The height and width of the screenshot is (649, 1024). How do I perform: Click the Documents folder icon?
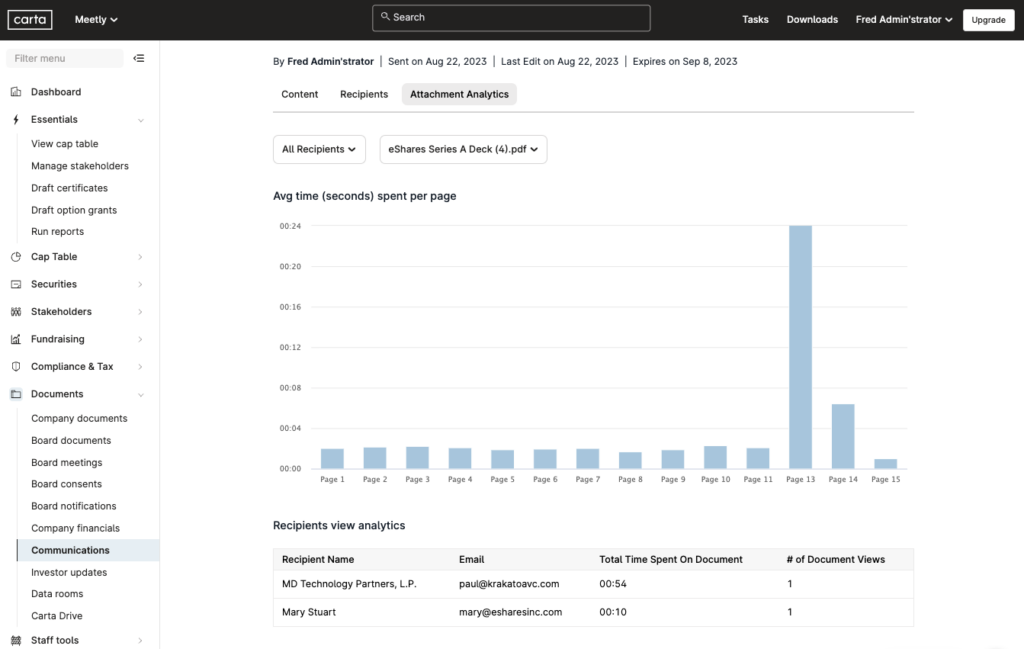[14, 394]
